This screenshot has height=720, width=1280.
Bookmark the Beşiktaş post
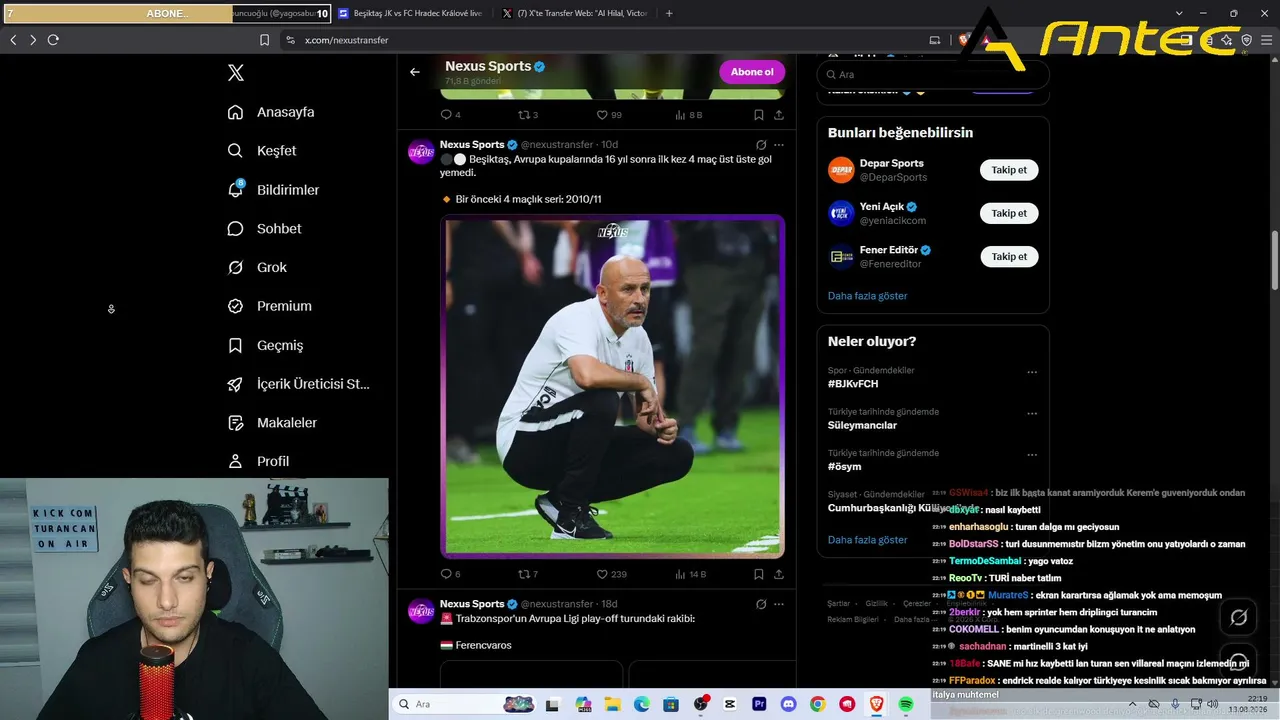pos(759,574)
